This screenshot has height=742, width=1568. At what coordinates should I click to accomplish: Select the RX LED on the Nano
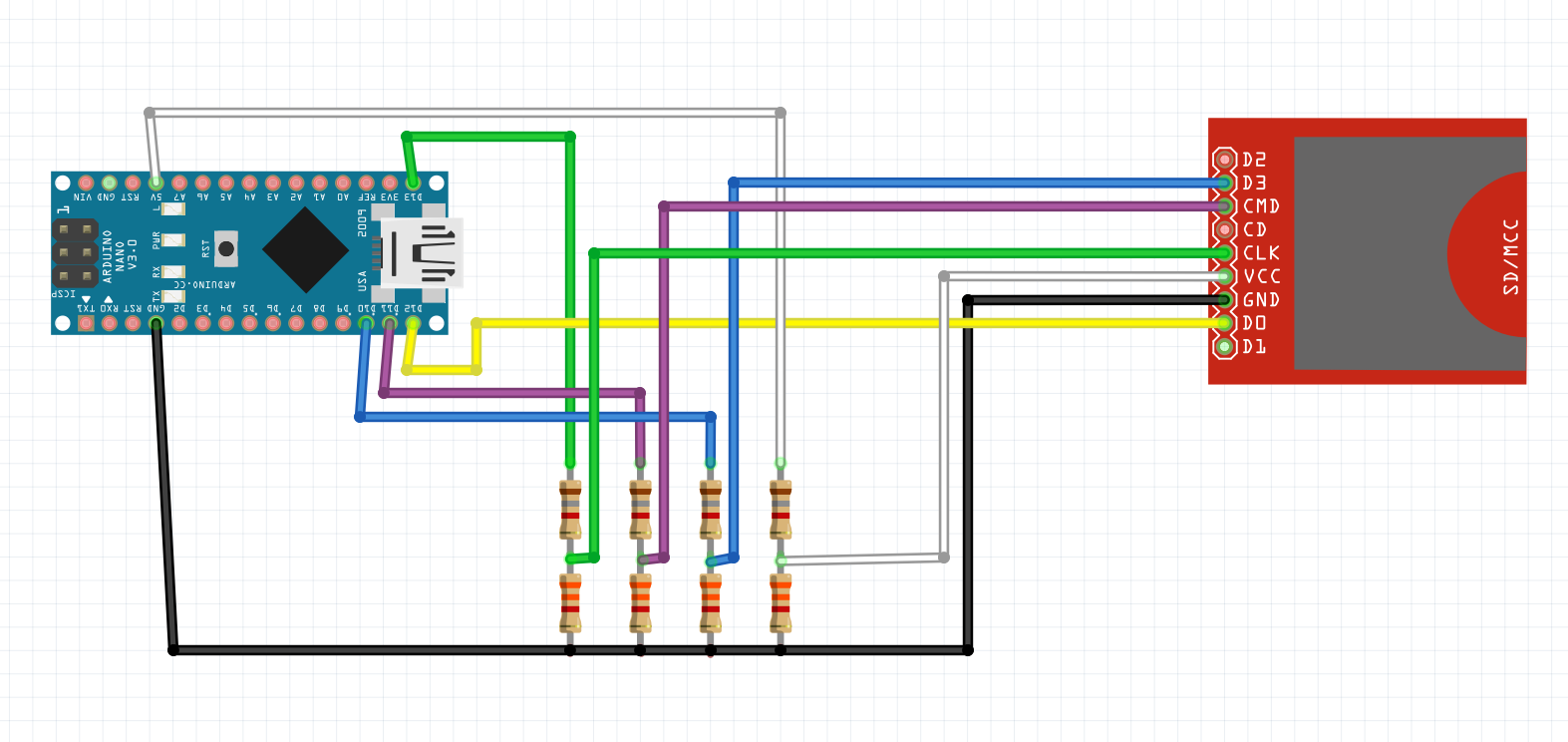point(173,271)
